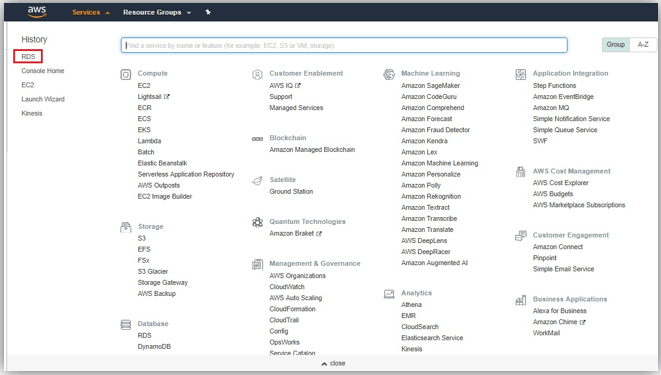Open Amazon Connect
The width and height of the screenshot is (661, 375).
[x=558, y=247]
